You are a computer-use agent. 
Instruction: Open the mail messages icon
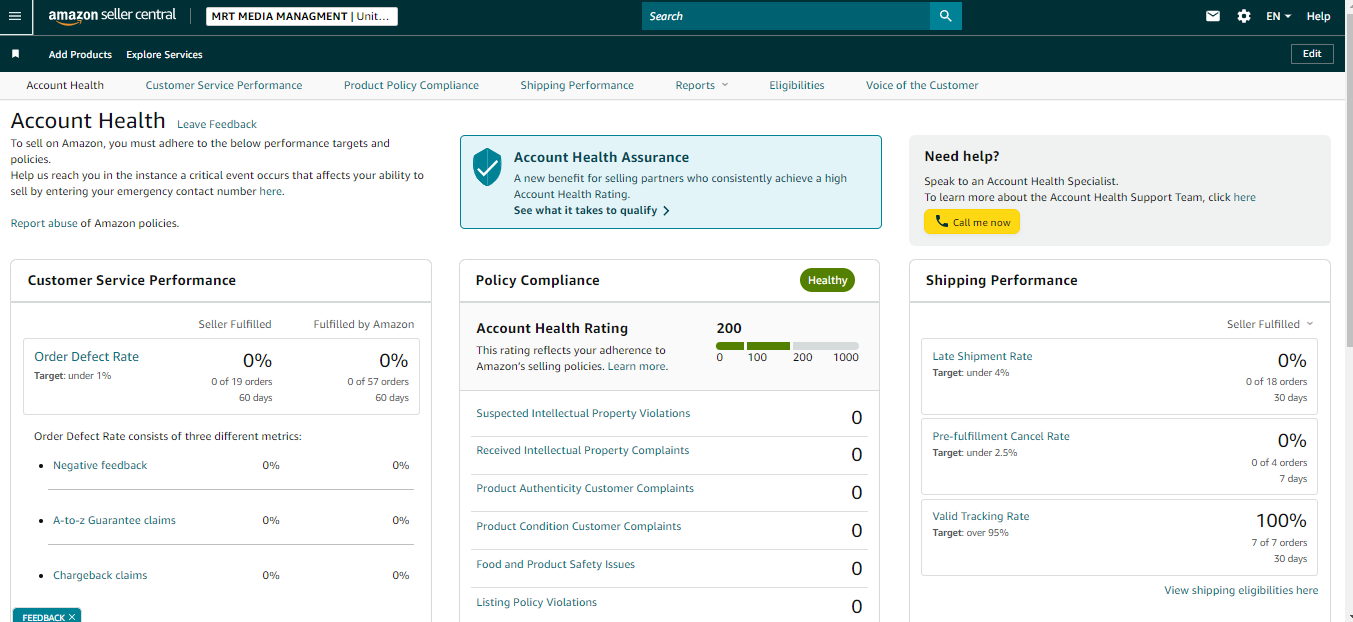click(x=1213, y=16)
